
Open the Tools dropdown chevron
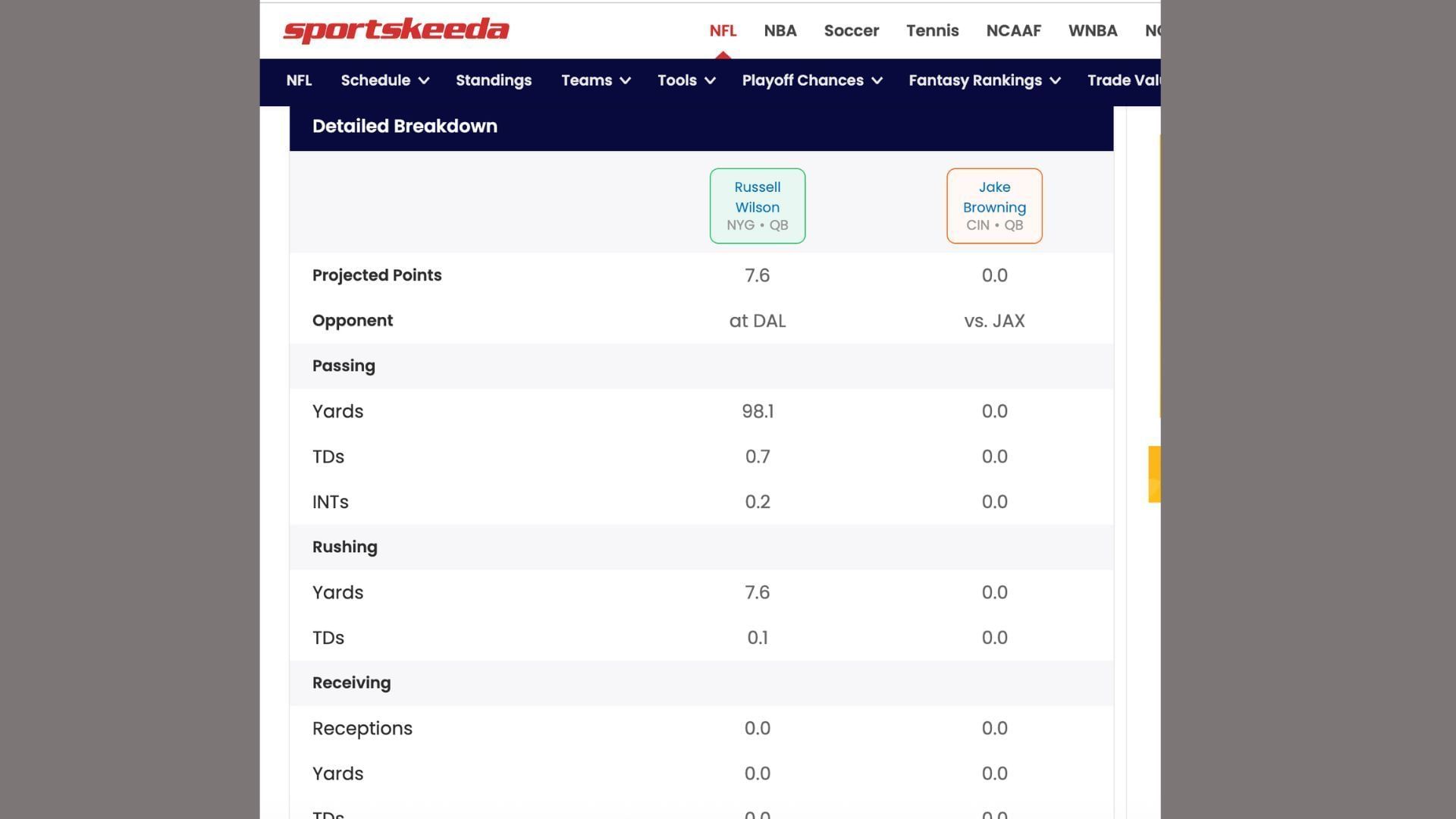coord(711,80)
